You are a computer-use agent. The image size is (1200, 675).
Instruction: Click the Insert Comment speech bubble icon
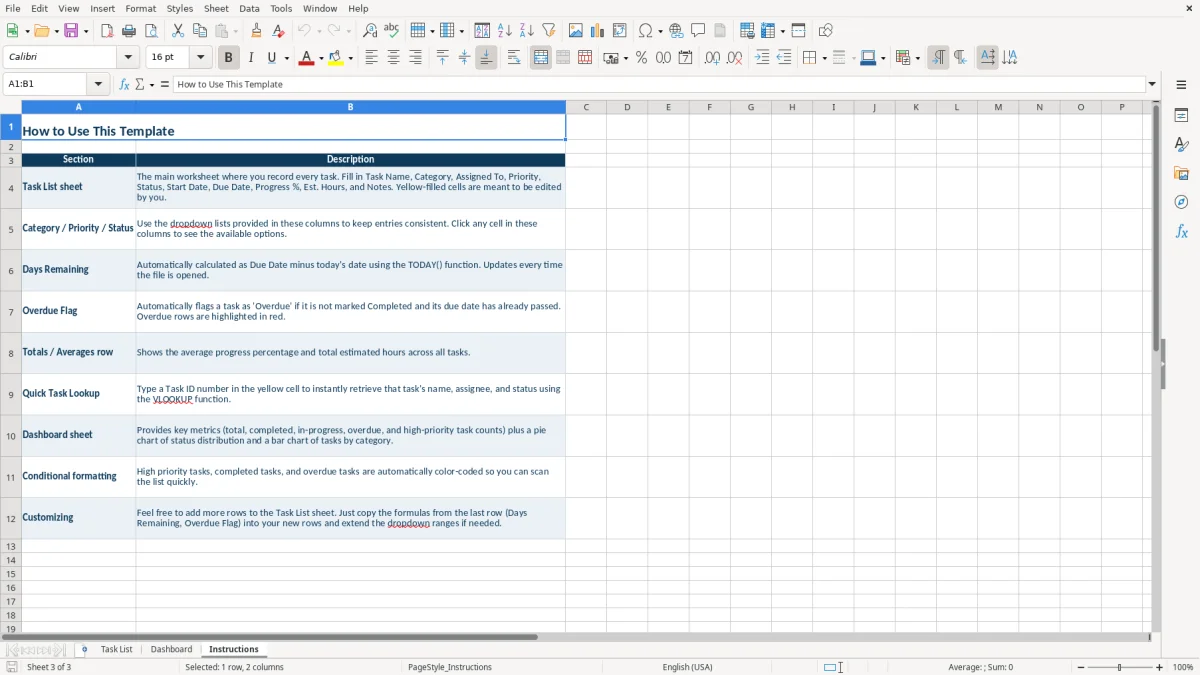(x=698, y=31)
